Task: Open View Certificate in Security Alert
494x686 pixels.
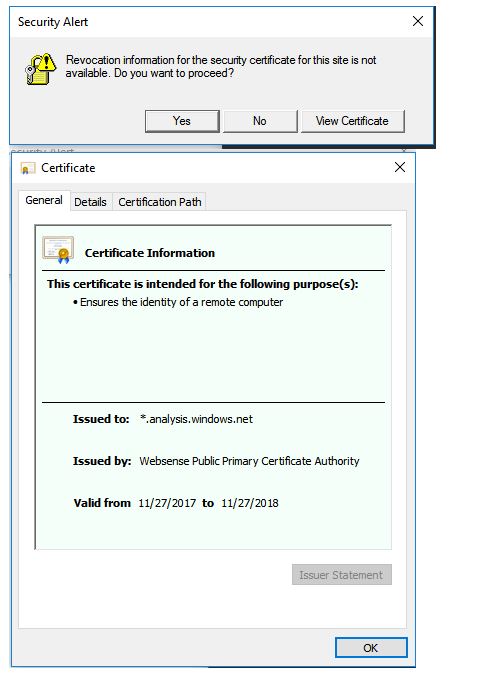Action: (352, 121)
